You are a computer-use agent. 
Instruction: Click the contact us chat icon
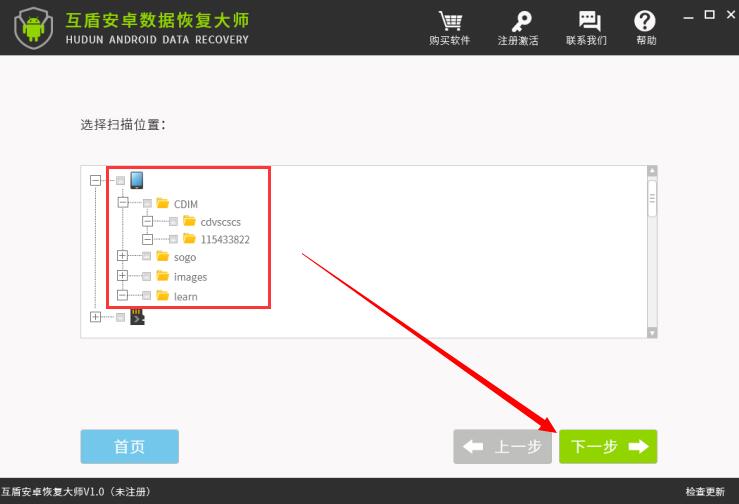(x=589, y=21)
